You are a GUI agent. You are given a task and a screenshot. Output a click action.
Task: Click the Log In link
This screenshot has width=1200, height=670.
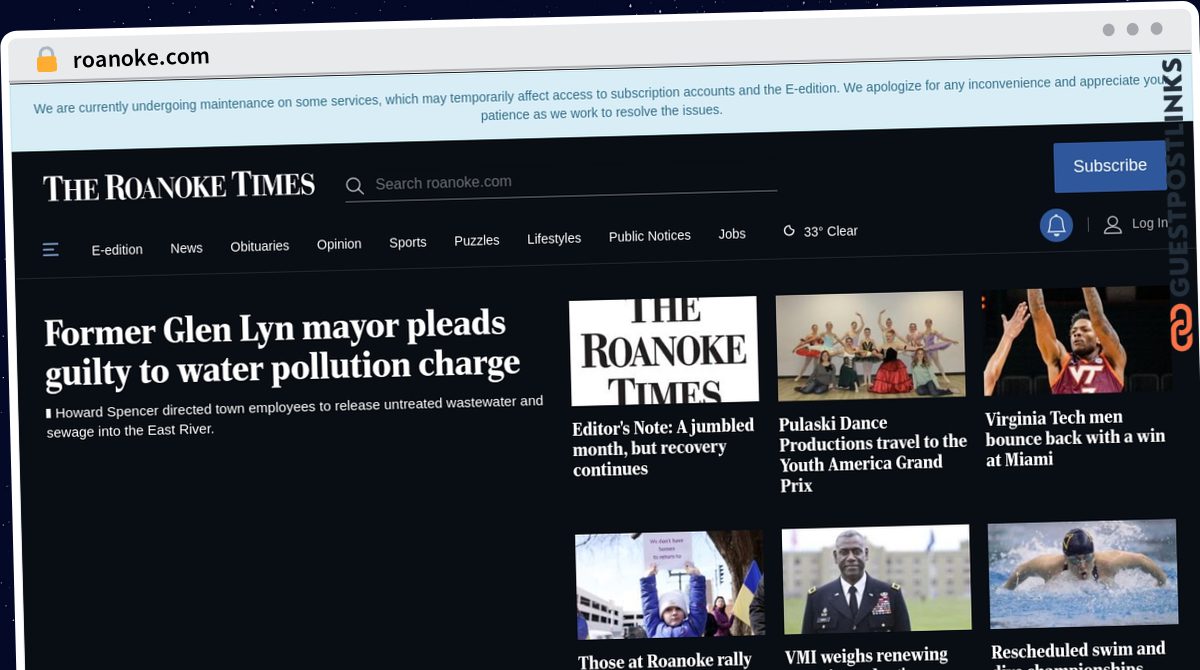(x=1150, y=223)
